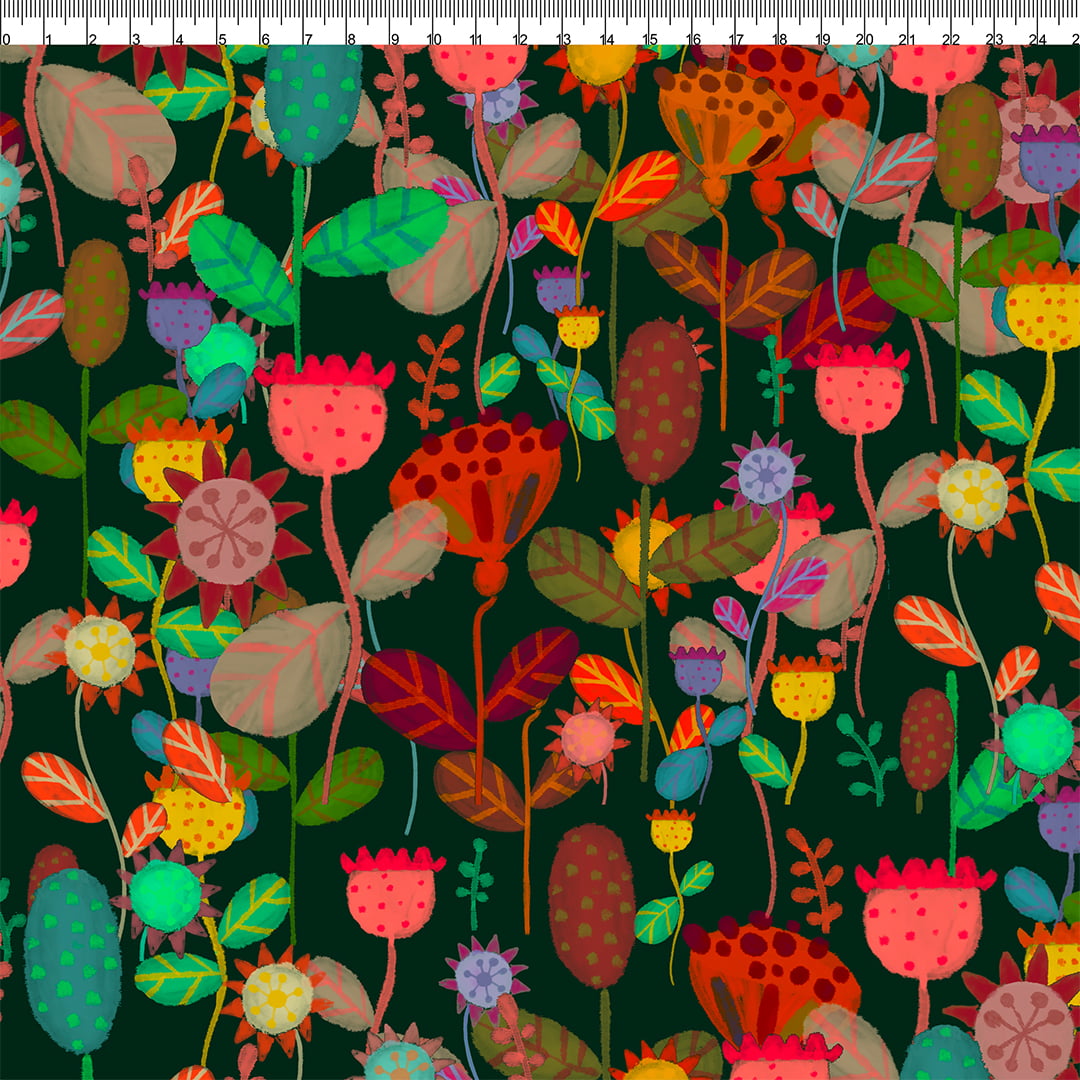Click the 12 mark on the ruler
Viewport: 1080px width, 1080px height.
point(520,39)
